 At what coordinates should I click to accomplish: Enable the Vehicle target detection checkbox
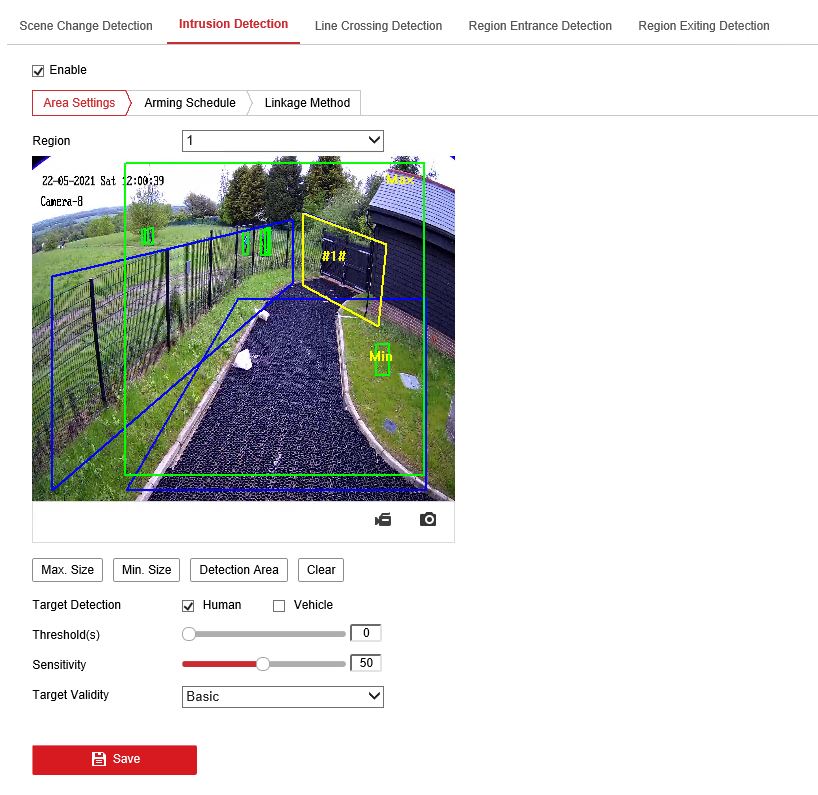[279, 606]
